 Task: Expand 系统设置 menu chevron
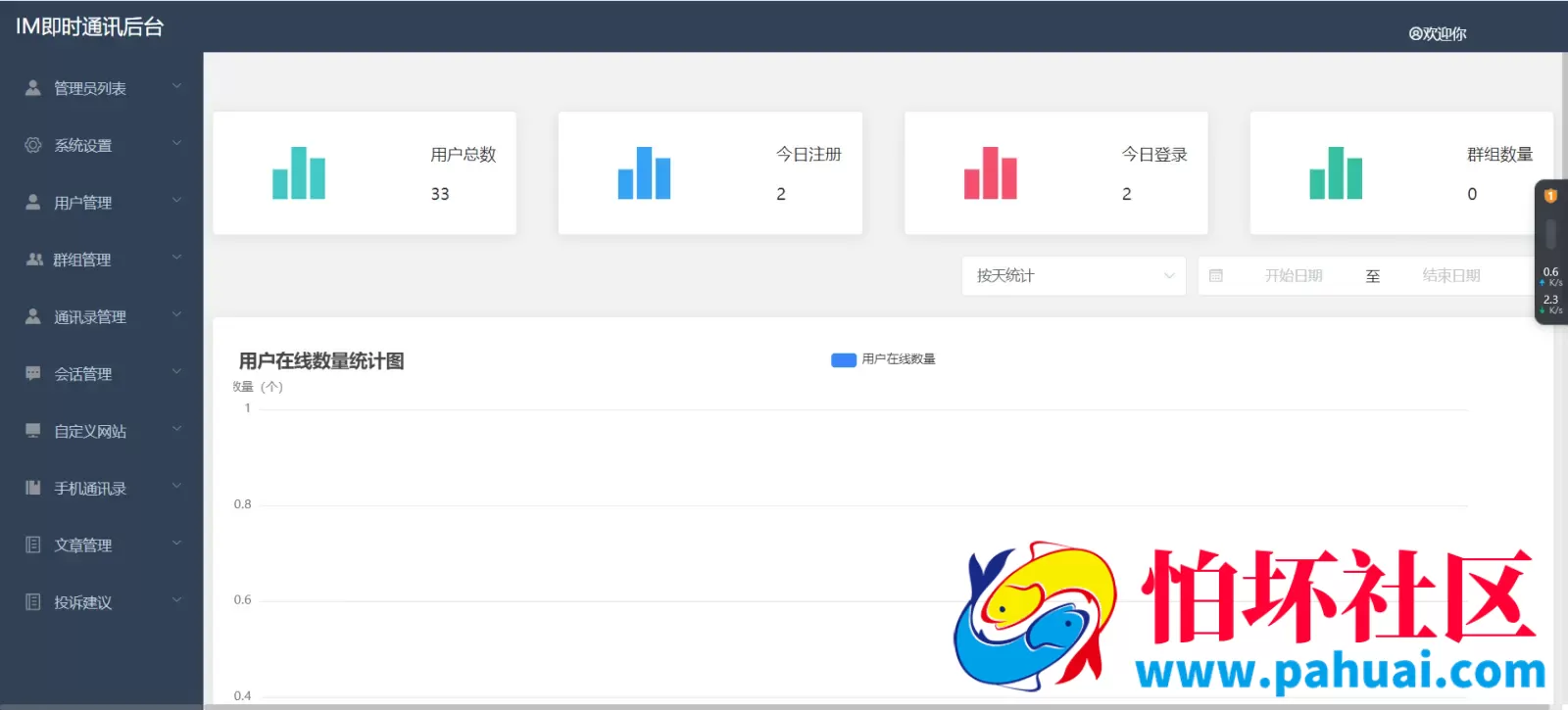click(x=177, y=143)
